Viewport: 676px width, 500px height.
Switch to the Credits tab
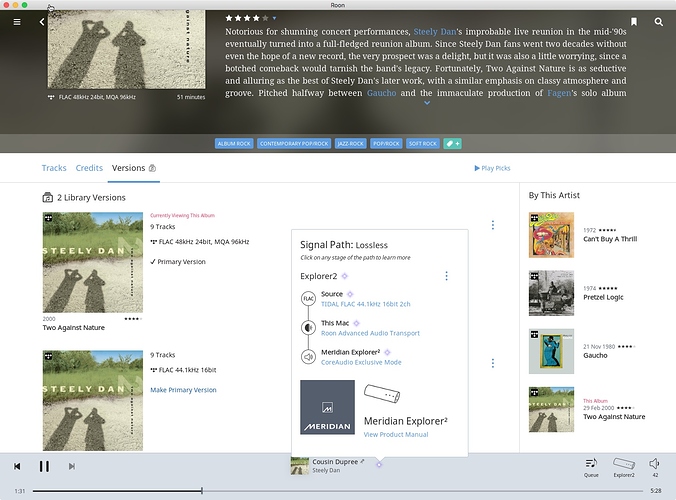pos(89,168)
